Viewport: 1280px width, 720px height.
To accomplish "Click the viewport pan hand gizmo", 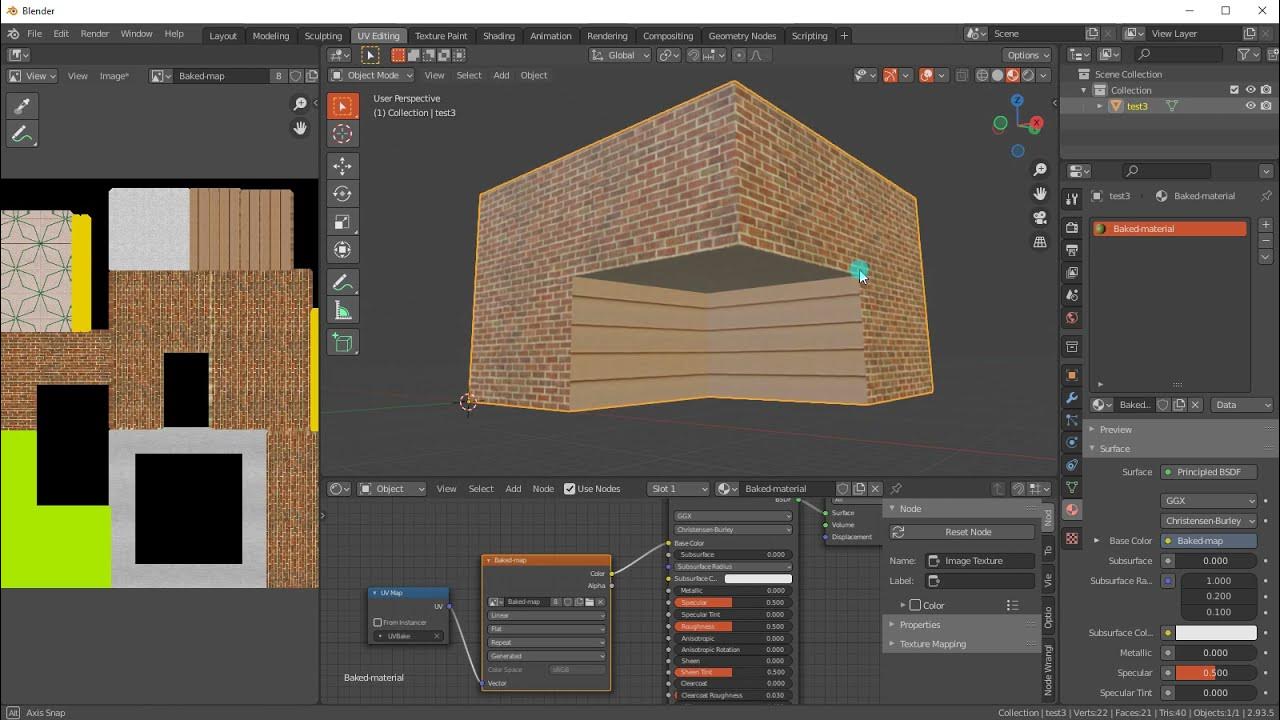I will click(x=1040, y=194).
